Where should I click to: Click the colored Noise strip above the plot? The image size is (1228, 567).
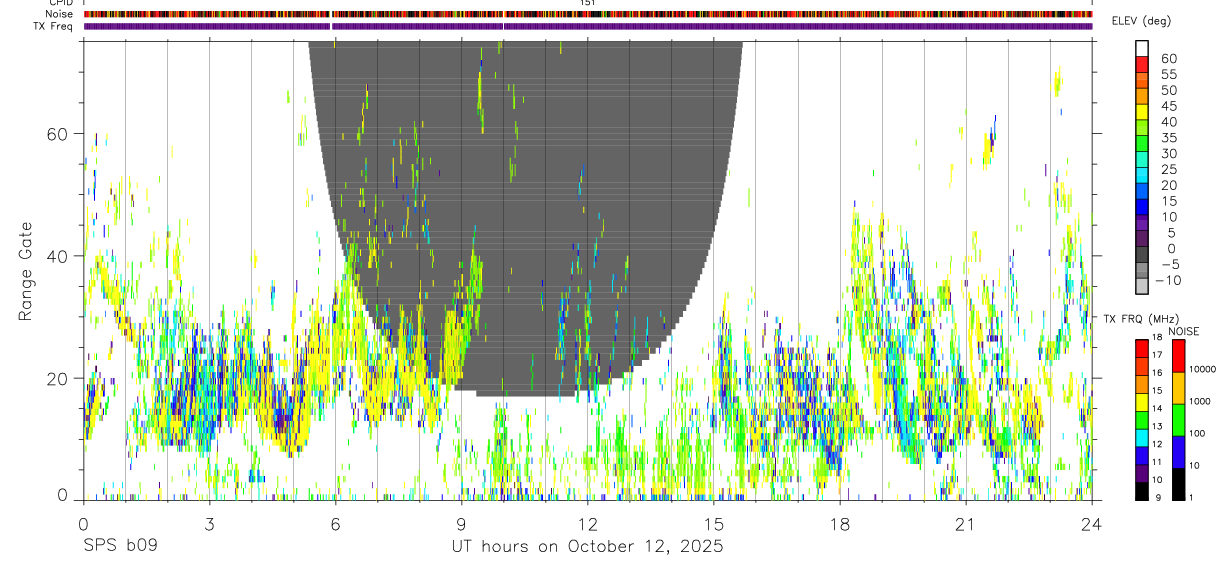tap(588, 14)
